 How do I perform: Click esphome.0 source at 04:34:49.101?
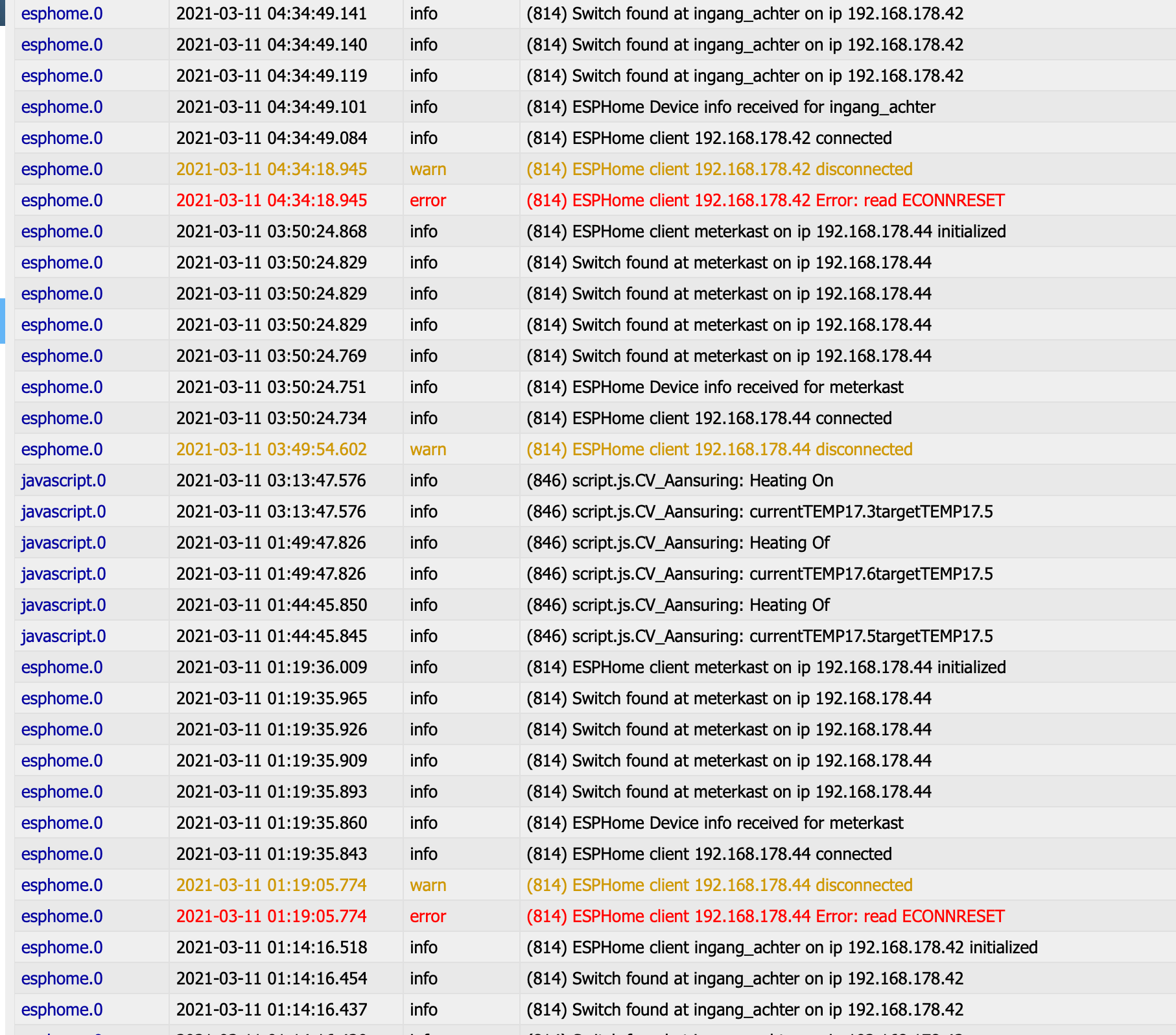(62, 107)
